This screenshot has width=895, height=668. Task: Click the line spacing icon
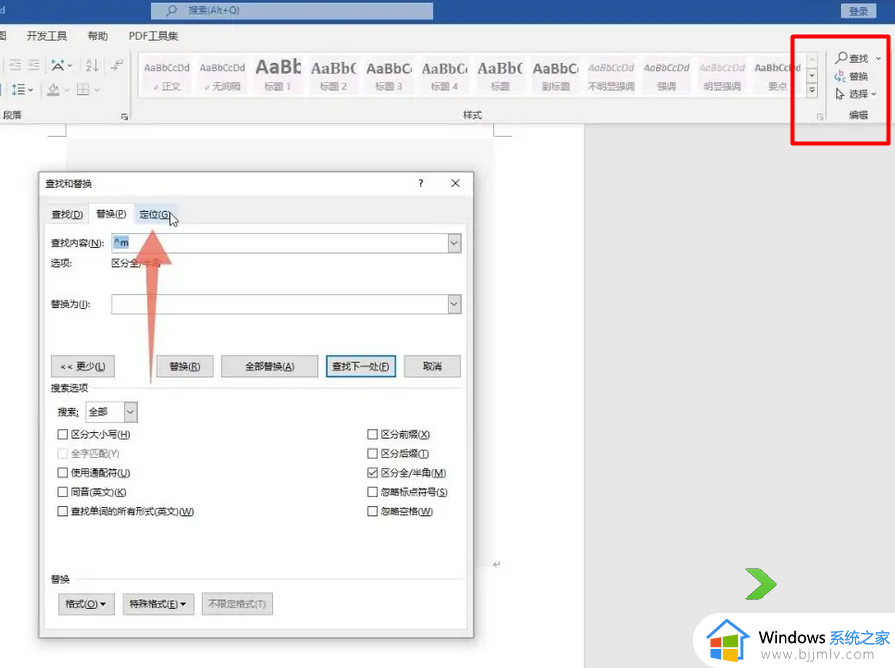pos(18,90)
